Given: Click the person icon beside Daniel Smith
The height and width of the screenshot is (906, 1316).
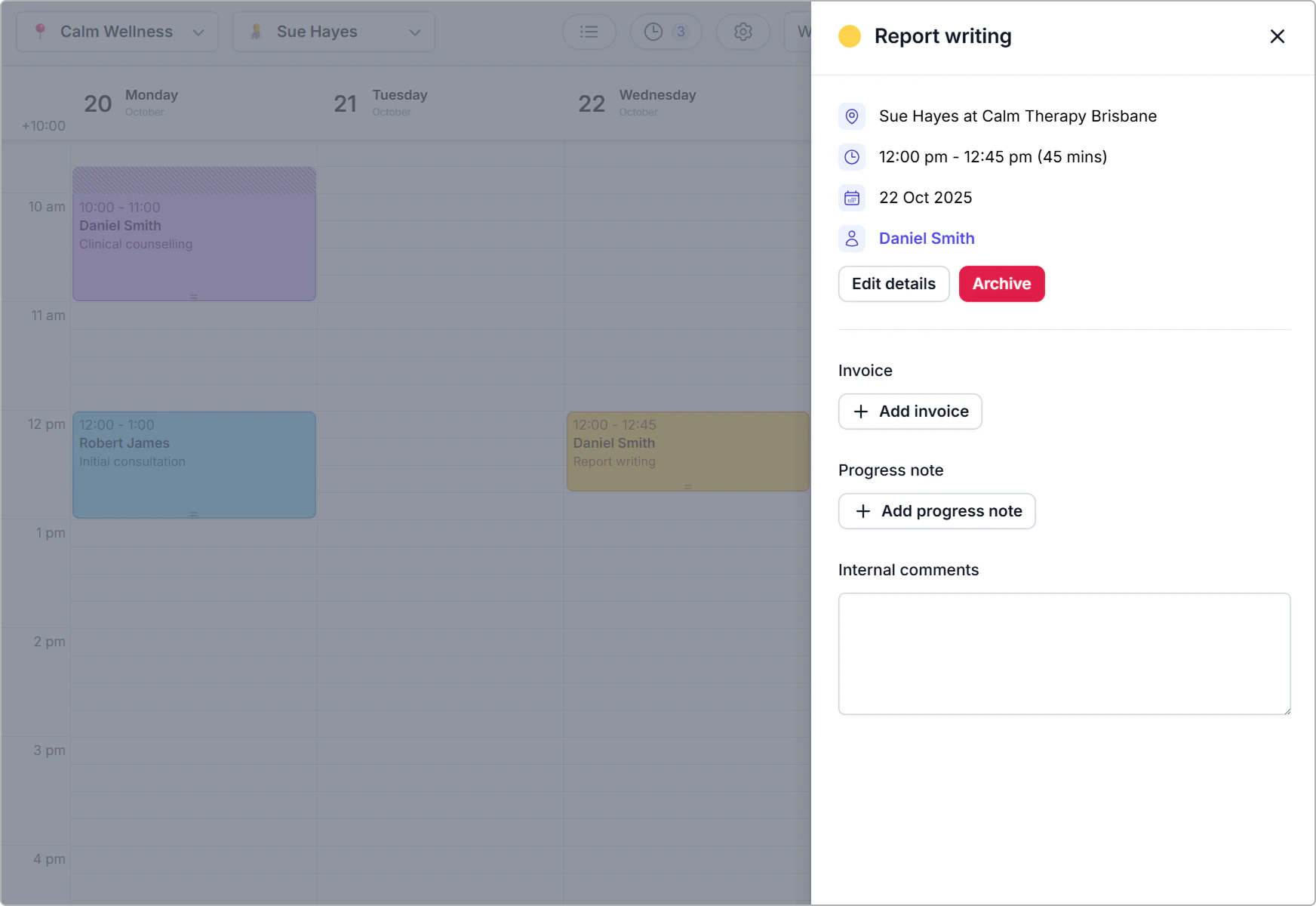Looking at the screenshot, I should point(852,239).
